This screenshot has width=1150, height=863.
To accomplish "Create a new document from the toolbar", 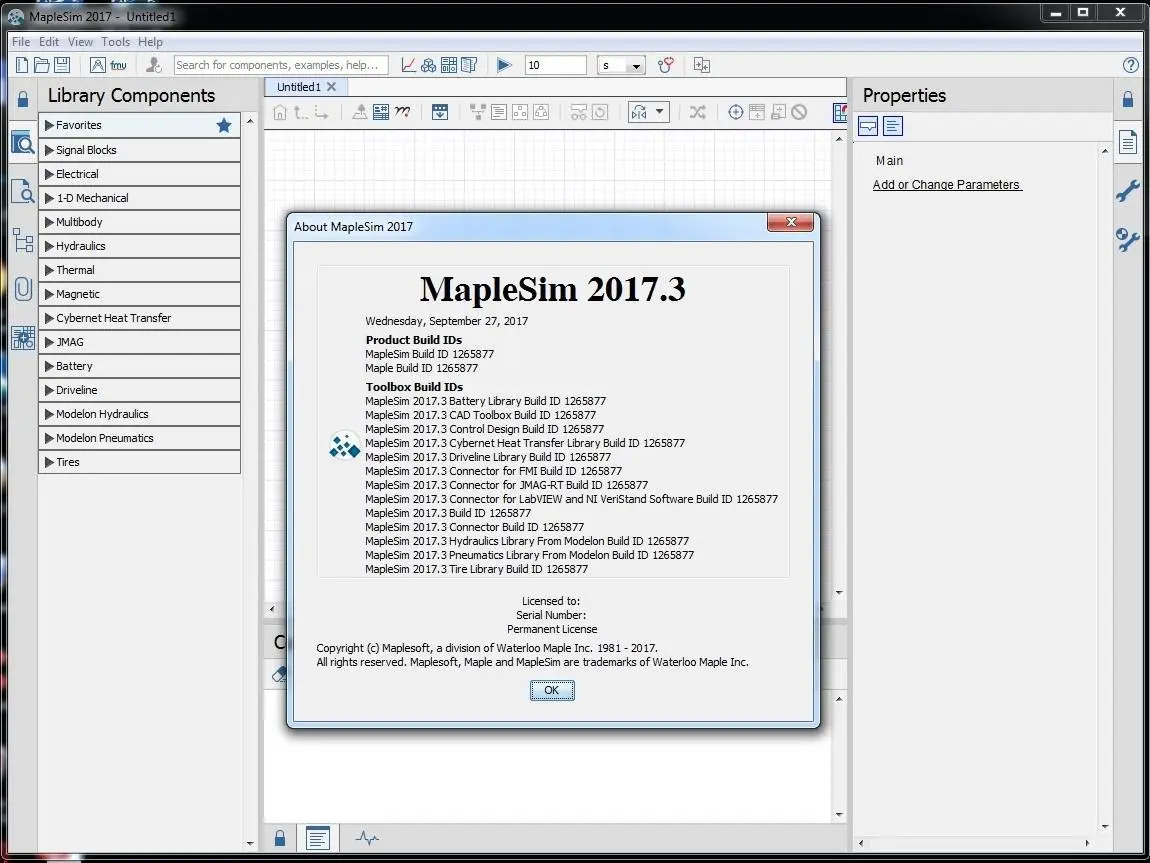I will [22, 65].
